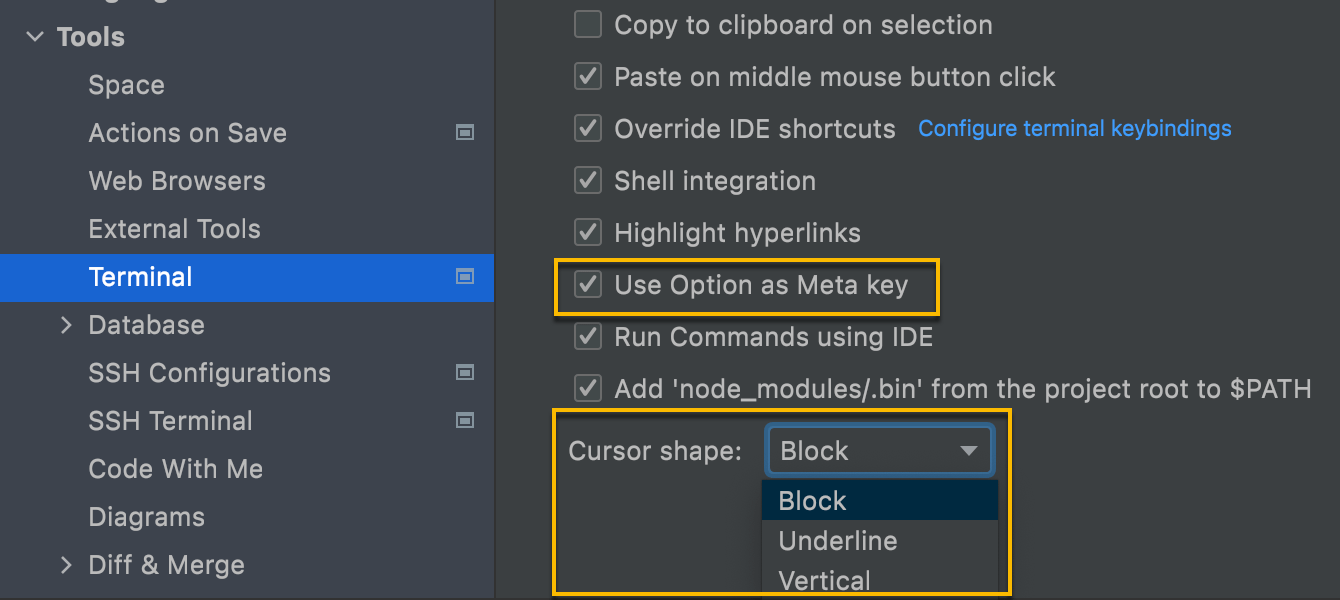1340x600 pixels.
Task: Expand the Database settings node
Action: (x=66, y=325)
